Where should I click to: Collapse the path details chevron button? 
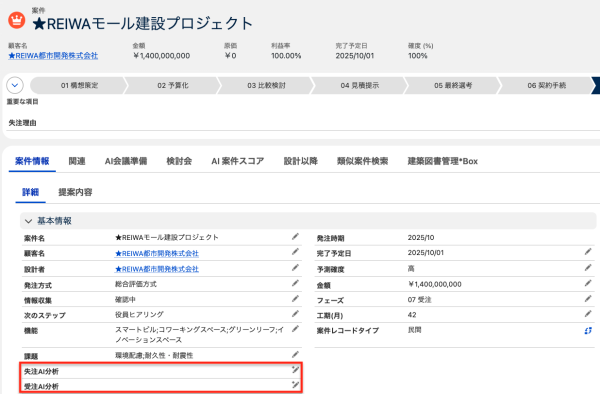pyautogui.click(x=15, y=85)
